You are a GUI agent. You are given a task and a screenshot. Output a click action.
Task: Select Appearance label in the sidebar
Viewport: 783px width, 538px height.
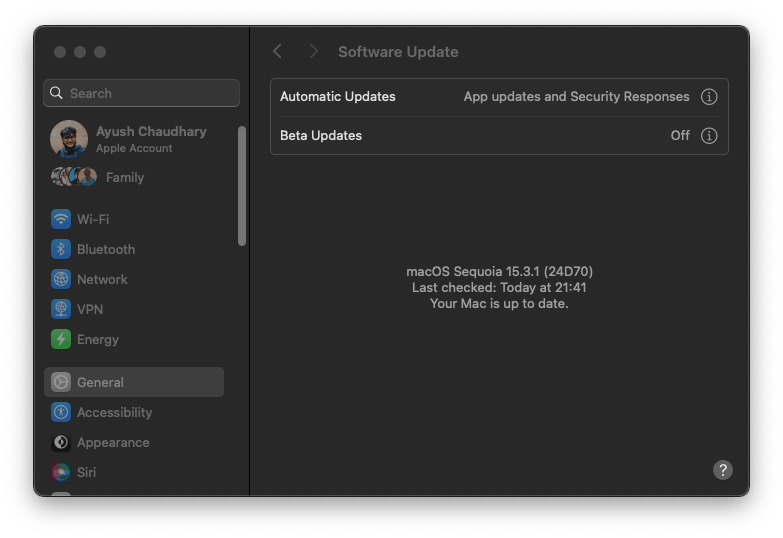click(x=113, y=443)
